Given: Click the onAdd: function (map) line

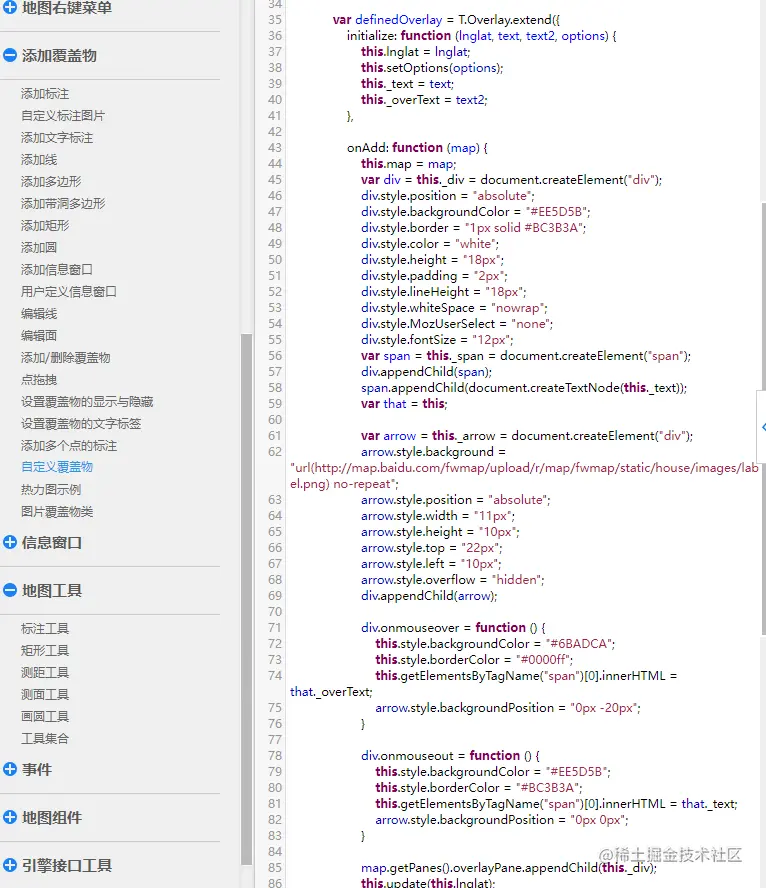Looking at the screenshot, I should 417,148.
